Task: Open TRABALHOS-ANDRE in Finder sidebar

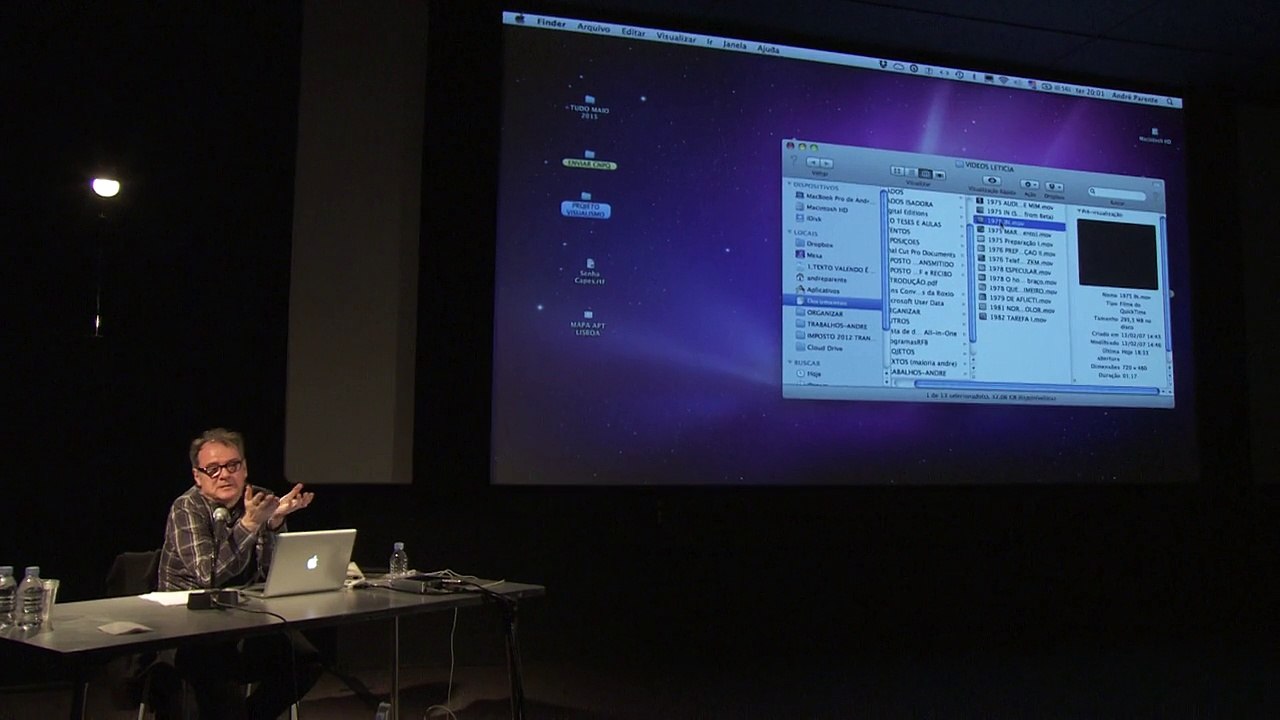Action: pos(832,325)
